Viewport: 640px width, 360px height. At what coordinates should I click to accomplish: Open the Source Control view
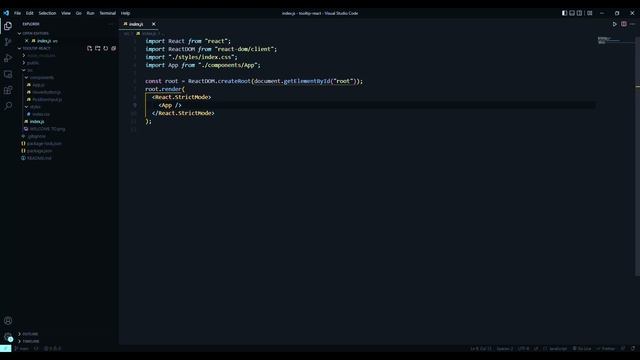point(8,42)
